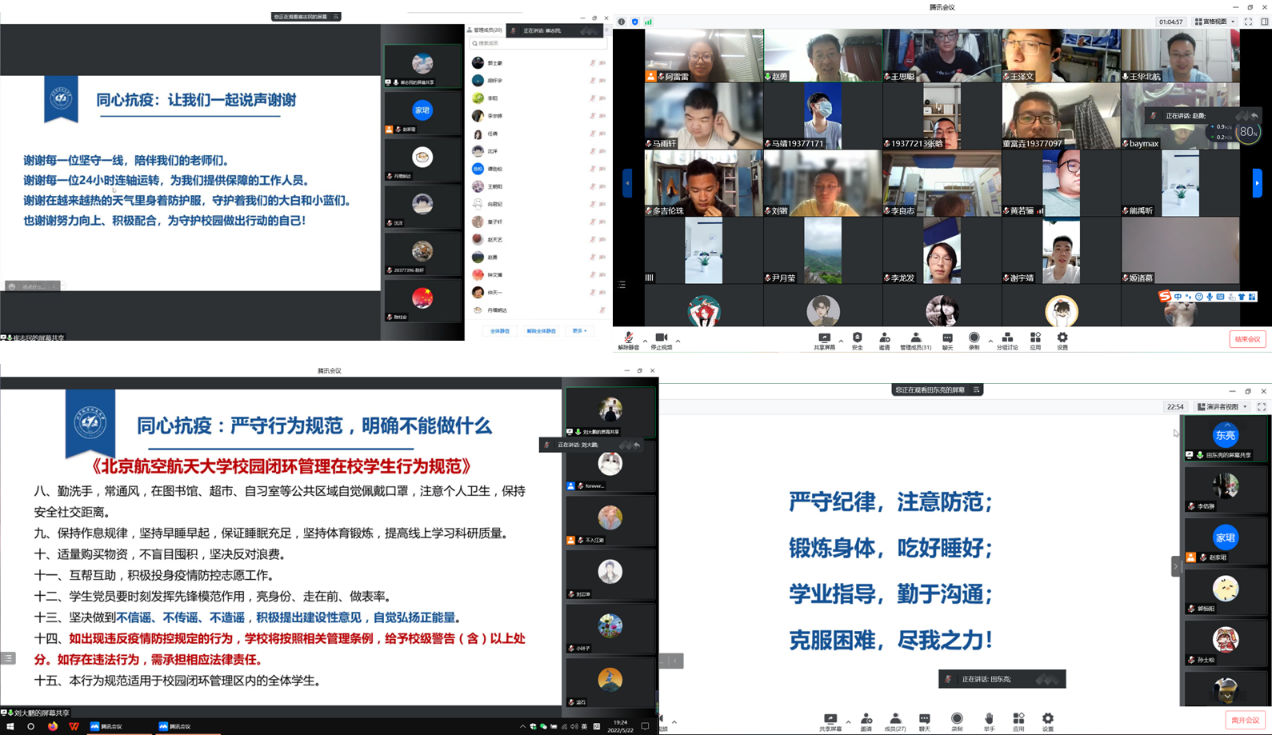The image size is (1272, 735).
Task: Open the 更多 menu in the member panel
Action: [578, 331]
